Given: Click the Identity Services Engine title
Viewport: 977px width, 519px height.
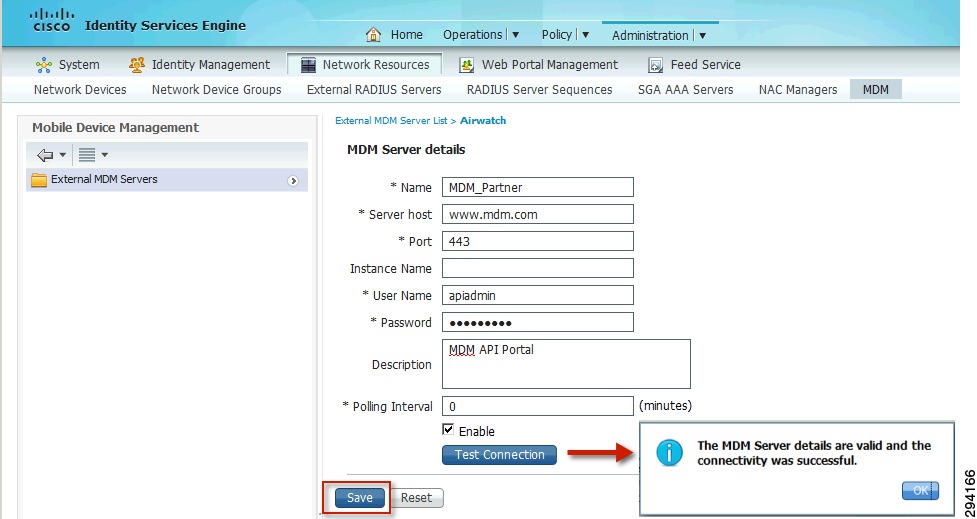Looking at the screenshot, I should click(165, 26).
